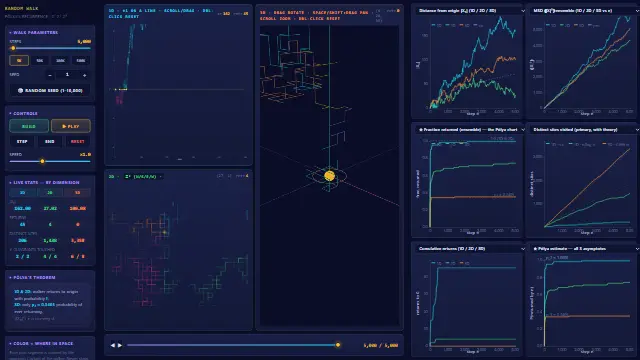The image size is (640, 360).
Task: Click the speed multiplier value beside Speed
Action: click(x=85, y=155)
